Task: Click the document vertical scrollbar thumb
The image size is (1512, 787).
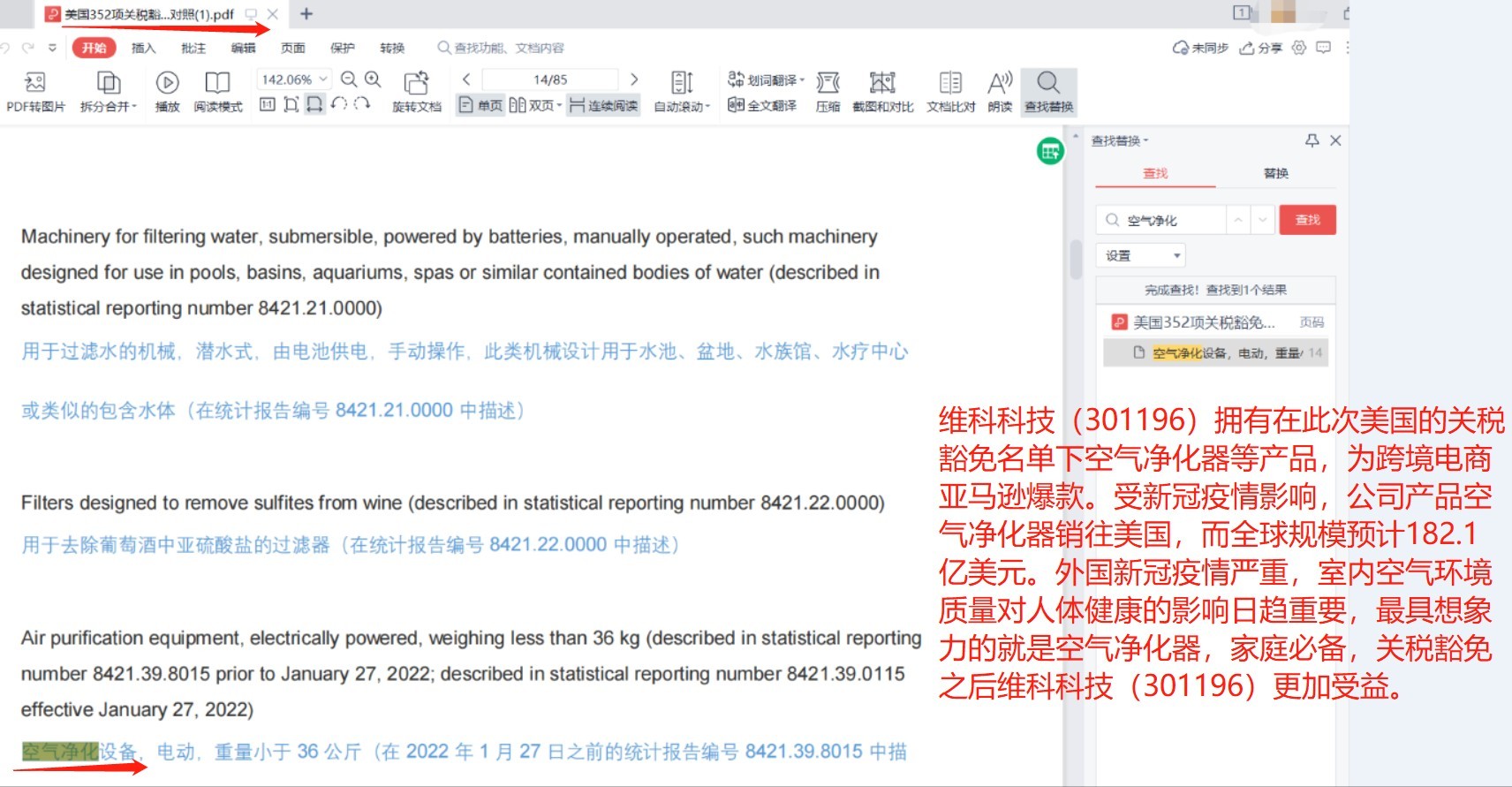Action: click(x=1075, y=259)
